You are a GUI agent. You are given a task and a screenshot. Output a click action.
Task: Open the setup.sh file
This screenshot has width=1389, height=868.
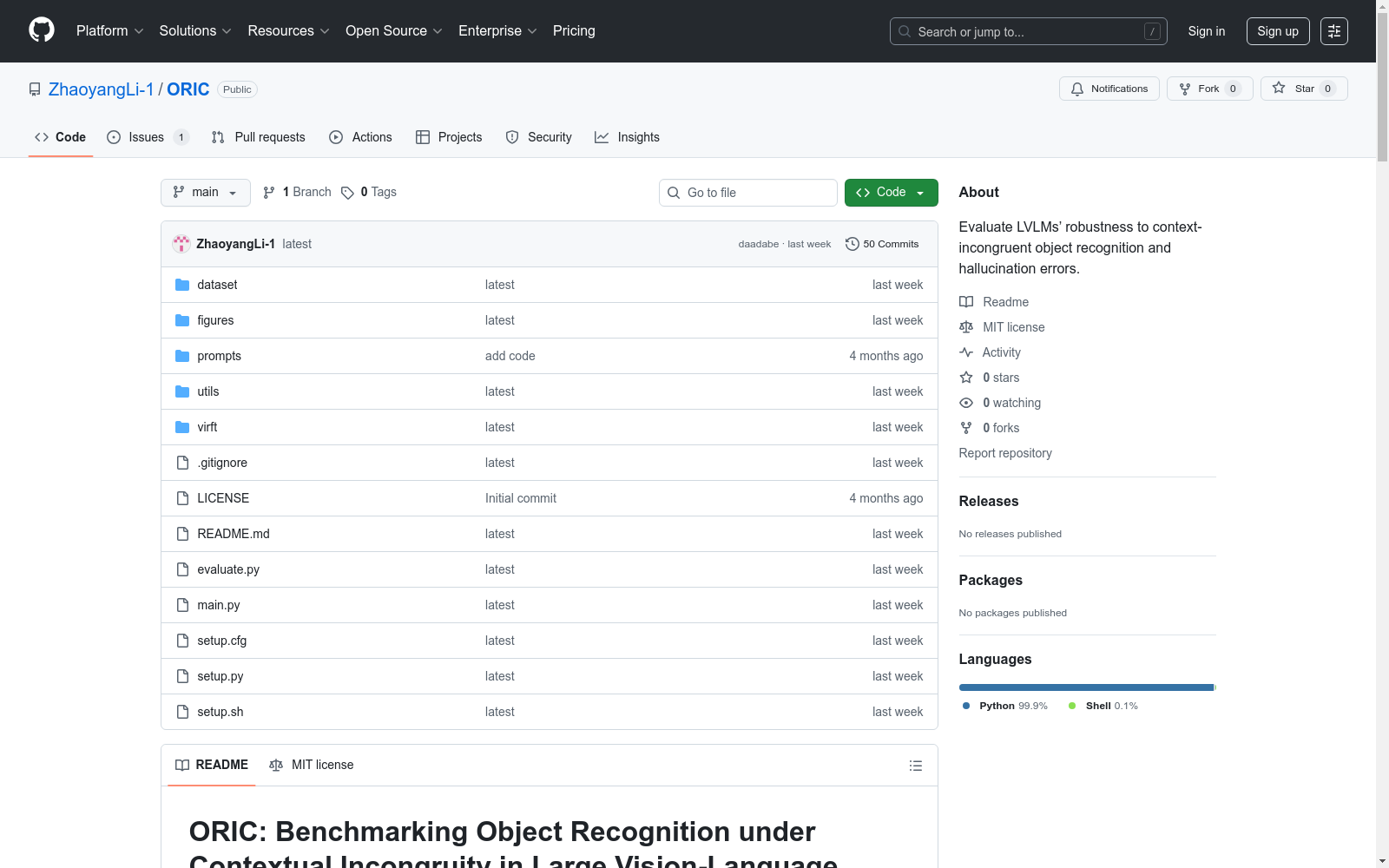(x=221, y=712)
